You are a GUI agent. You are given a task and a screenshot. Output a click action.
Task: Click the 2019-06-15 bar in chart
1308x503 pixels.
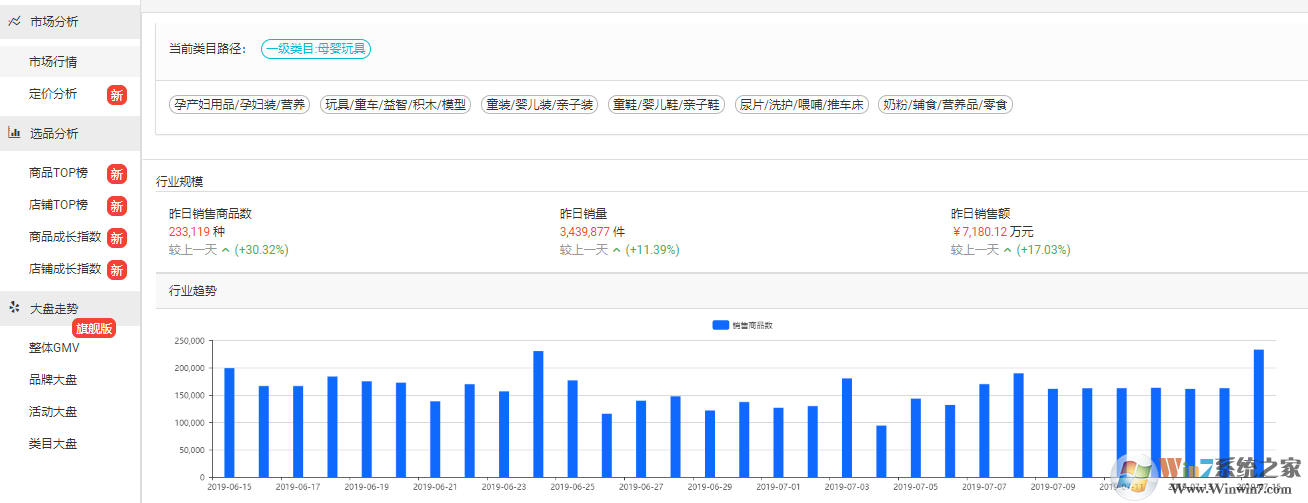point(229,422)
